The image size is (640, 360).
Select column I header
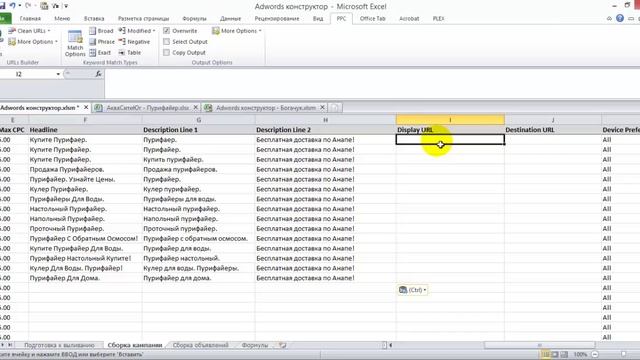(450, 120)
